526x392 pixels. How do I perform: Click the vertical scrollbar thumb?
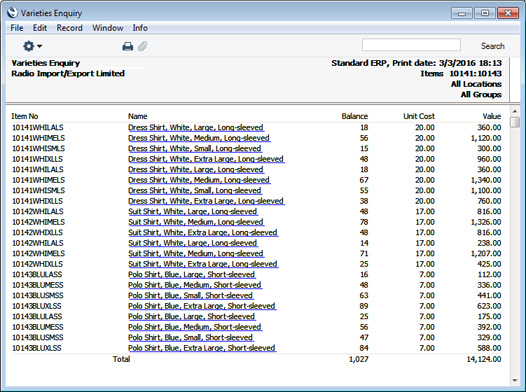tap(515, 122)
